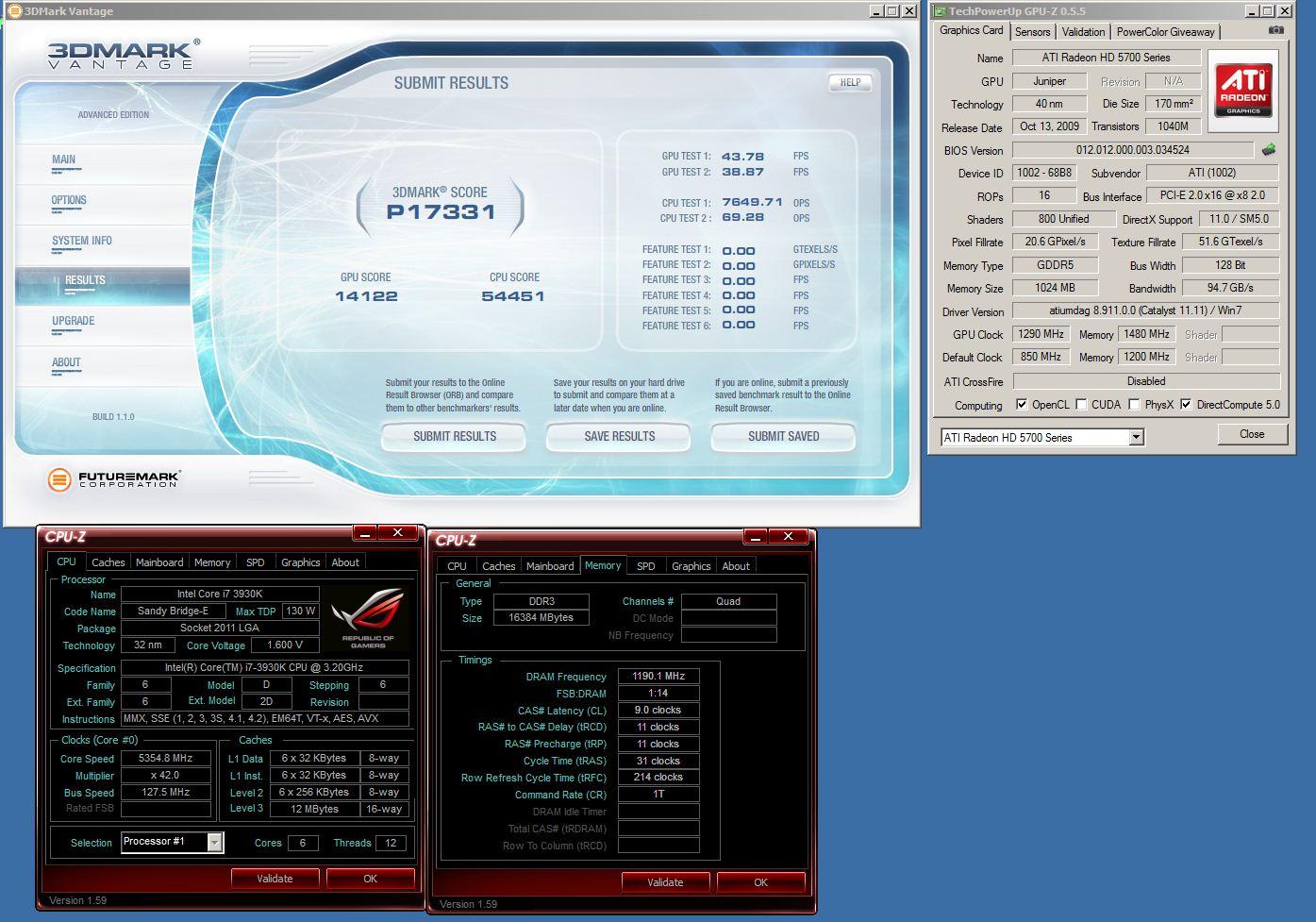Open the PowerColor Giveaway tab

[x=1165, y=31]
